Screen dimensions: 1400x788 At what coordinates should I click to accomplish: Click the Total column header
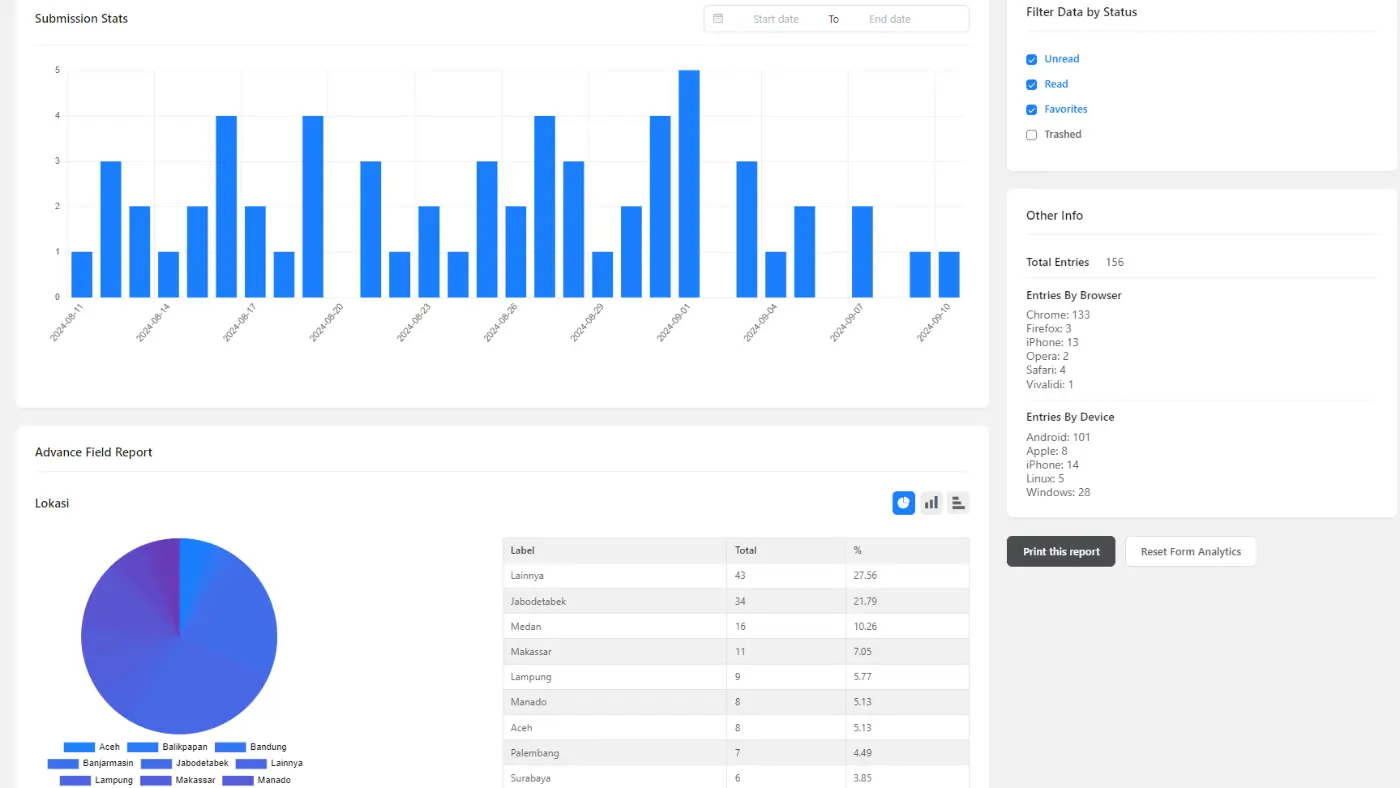coord(746,550)
